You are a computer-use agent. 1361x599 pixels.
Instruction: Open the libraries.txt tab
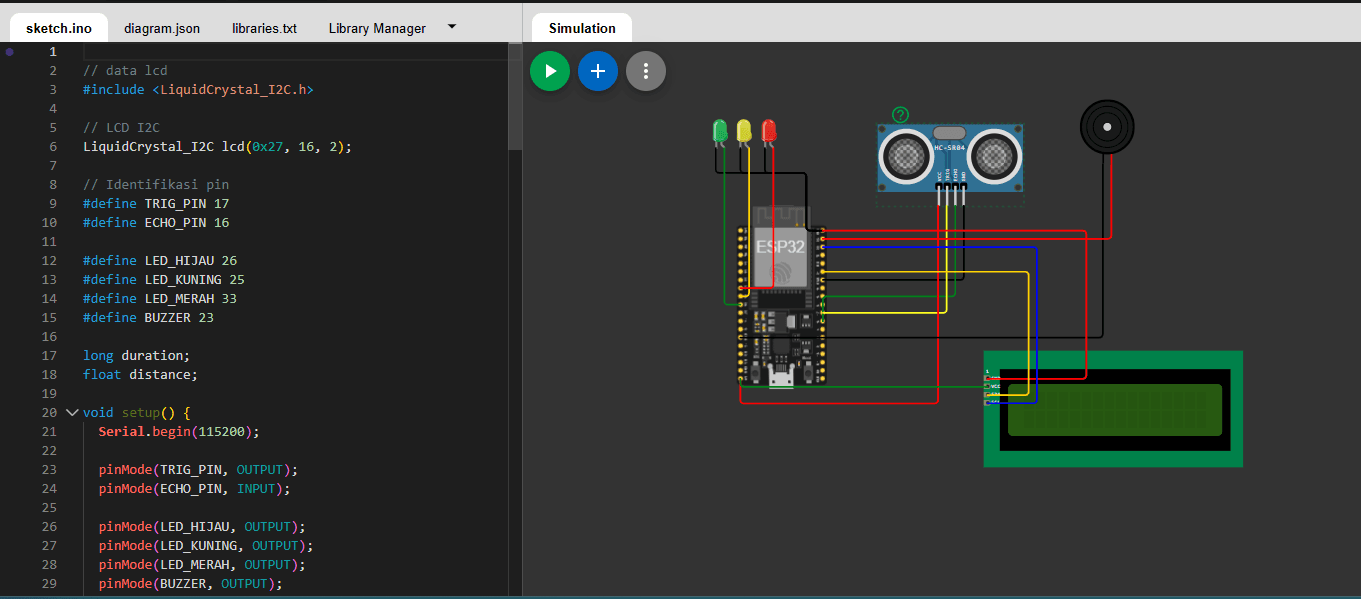(264, 28)
